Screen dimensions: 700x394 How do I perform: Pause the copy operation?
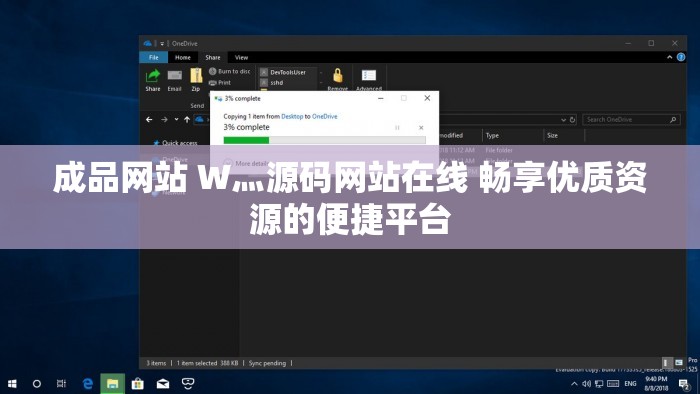pos(397,128)
